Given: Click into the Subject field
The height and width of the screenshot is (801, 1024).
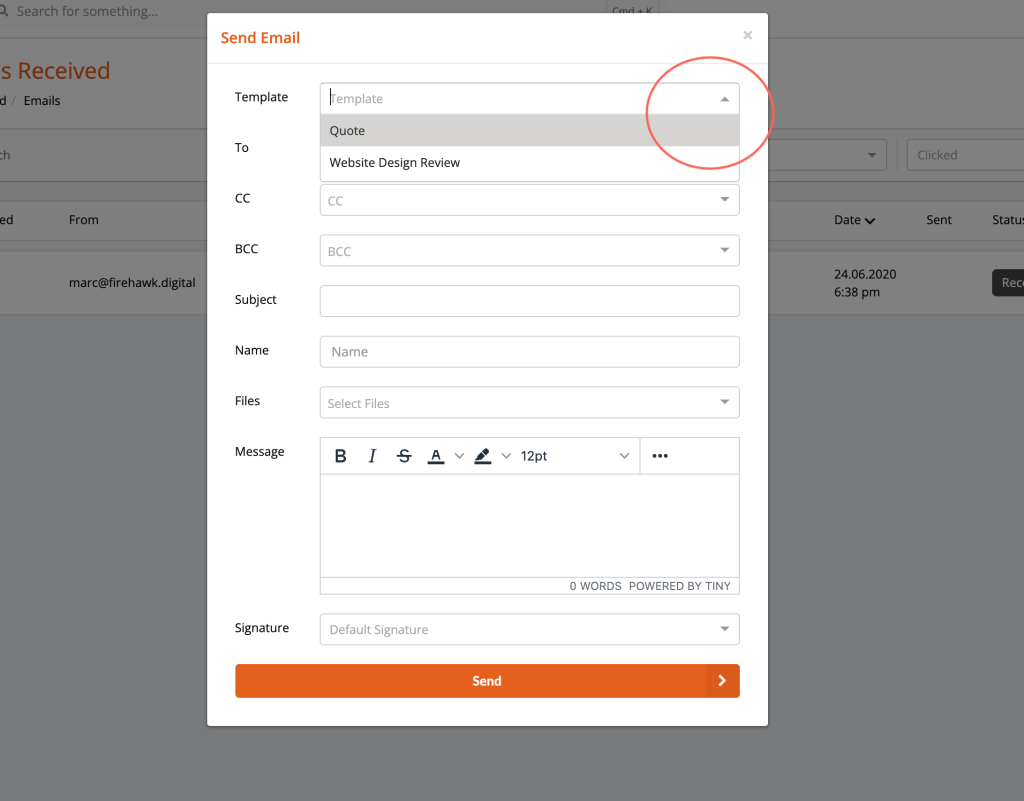Looking at the screenshot, I should pos(529,301).
